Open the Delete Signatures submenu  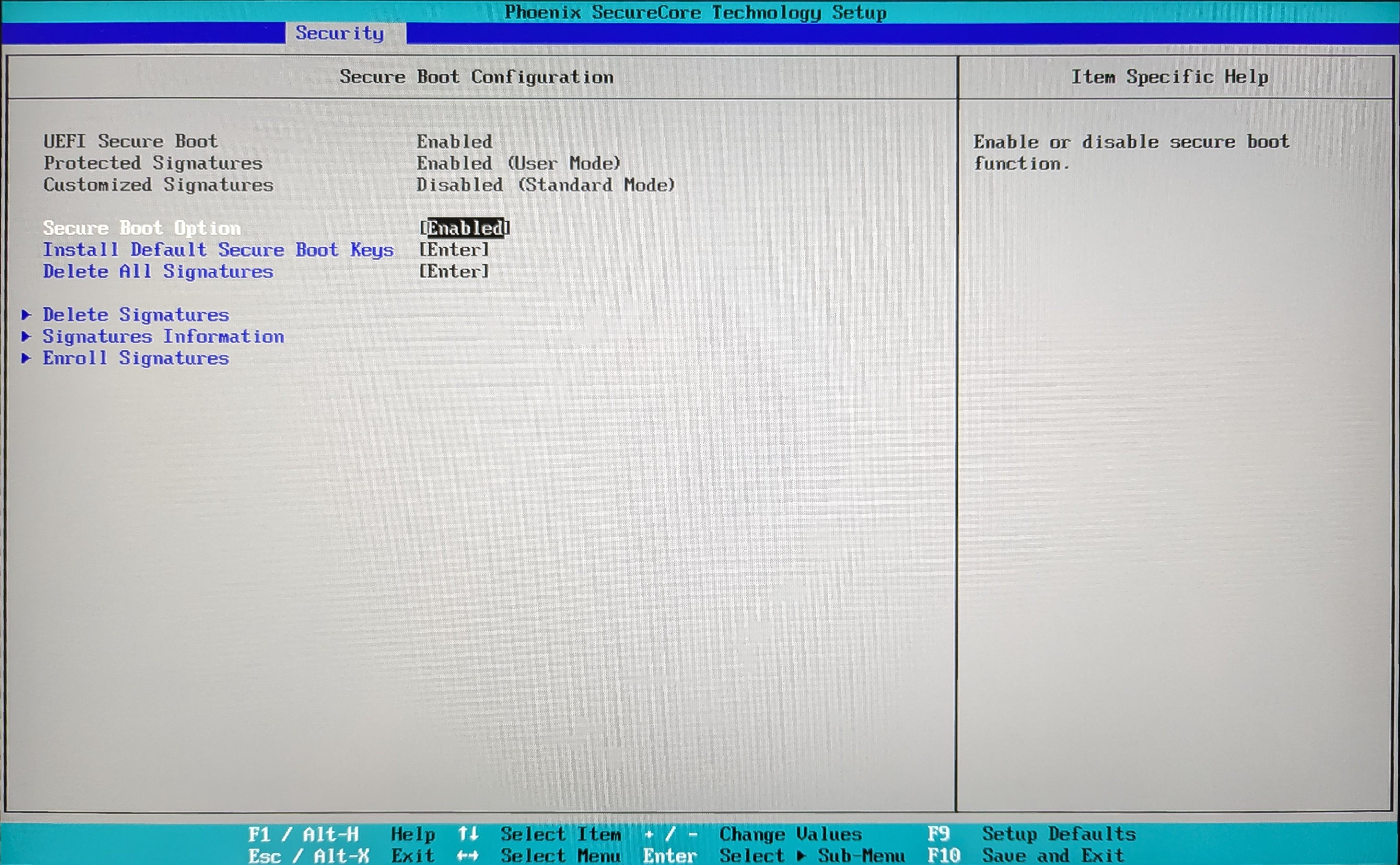[136, 315]
